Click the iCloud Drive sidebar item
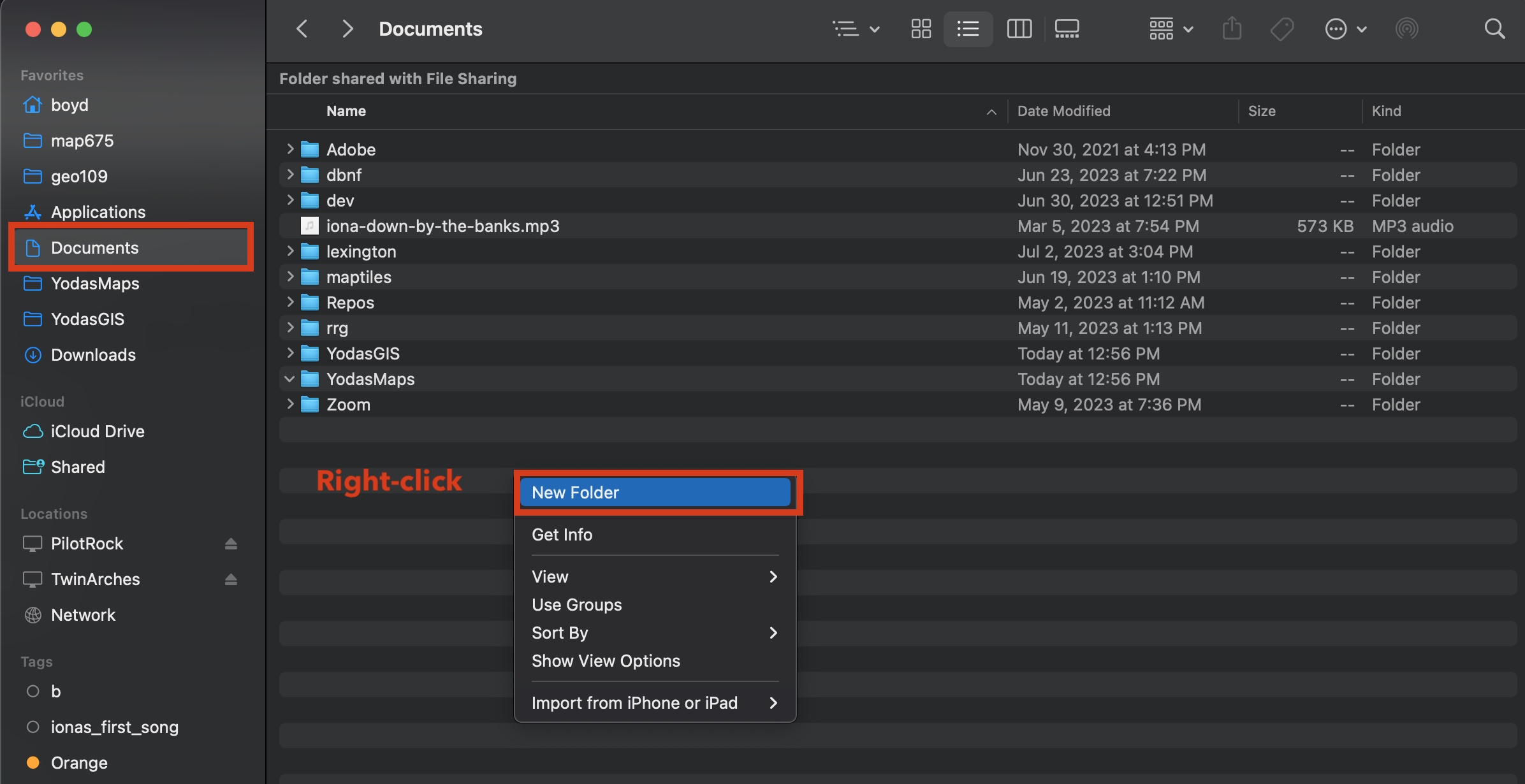 (x=97, y=432)
